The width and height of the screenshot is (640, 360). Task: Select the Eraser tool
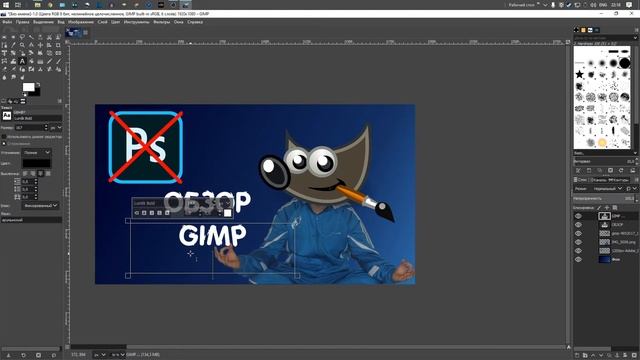point(4,69)
